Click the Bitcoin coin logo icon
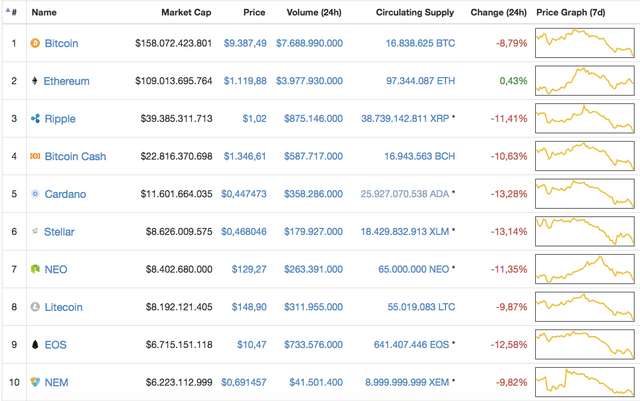The image size is (640, 401). pos(35,43)
